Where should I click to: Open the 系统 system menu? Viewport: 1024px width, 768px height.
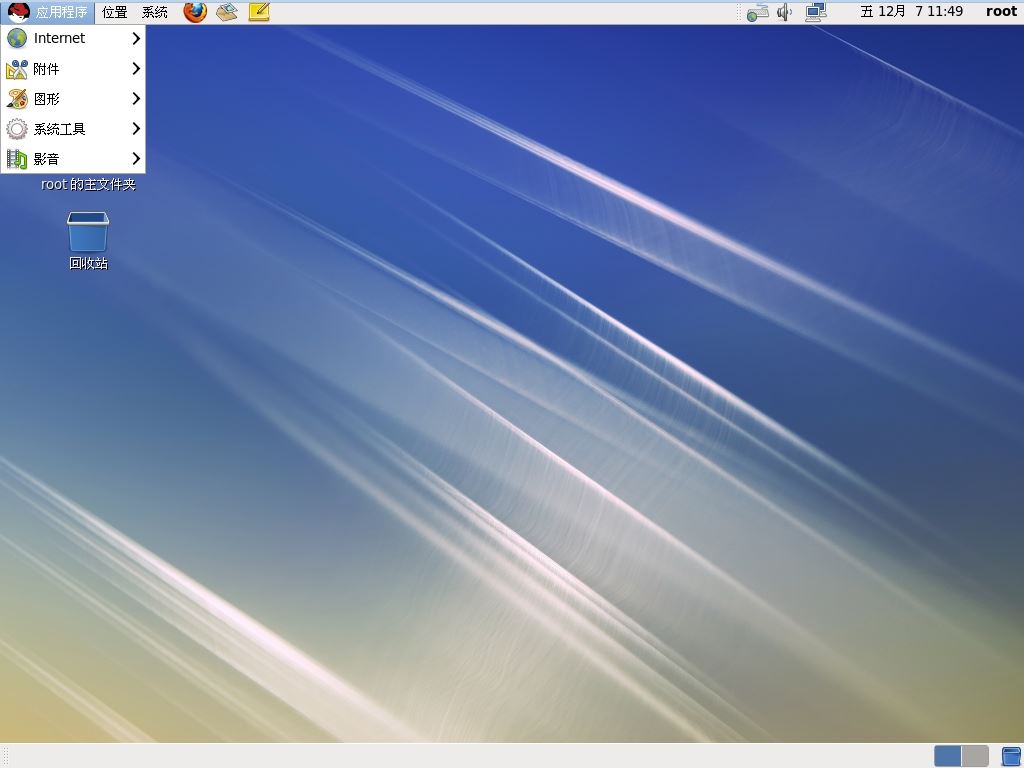155,12
